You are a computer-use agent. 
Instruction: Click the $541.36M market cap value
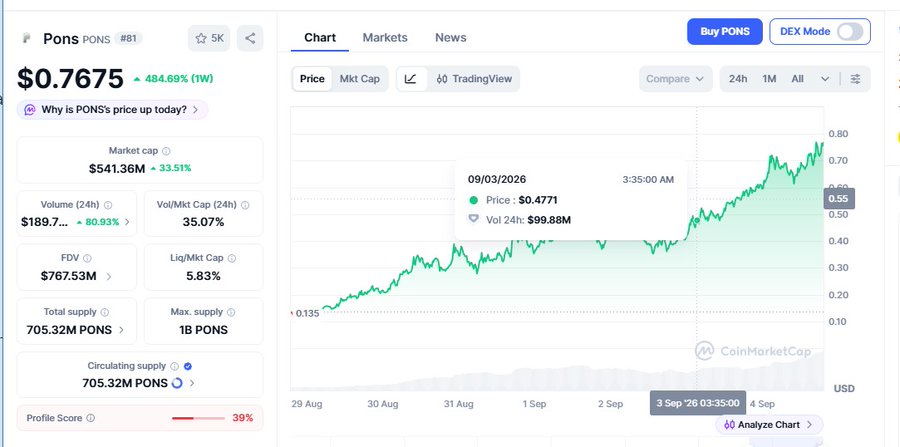coord(117,169)
